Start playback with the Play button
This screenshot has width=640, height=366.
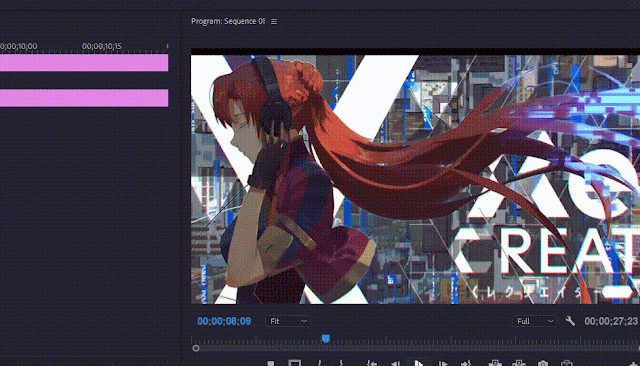(x=419, y=363)
